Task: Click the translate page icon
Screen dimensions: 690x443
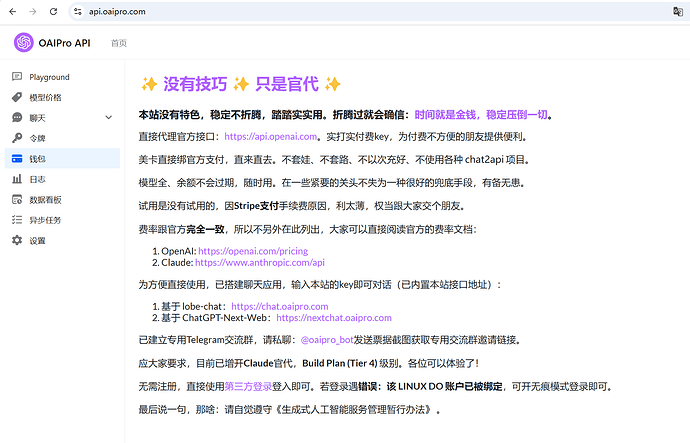Action: click(x=678, y=12)
